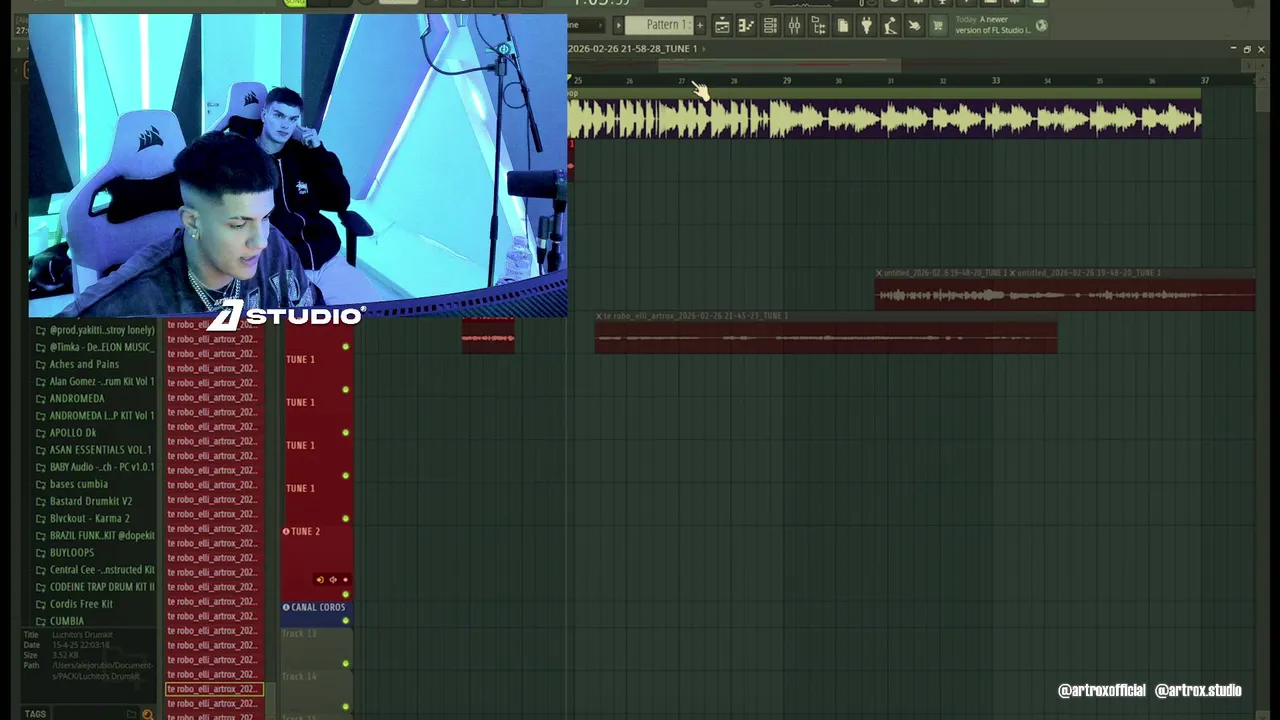The width and height of the screenshot is (1280, 720).
Task: Toggle mute dot on Track 14
Action: 346,707
